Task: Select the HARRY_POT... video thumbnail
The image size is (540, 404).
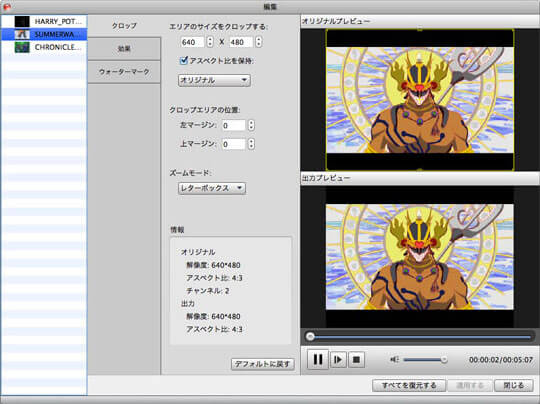Action: click(x=22, y=21)
